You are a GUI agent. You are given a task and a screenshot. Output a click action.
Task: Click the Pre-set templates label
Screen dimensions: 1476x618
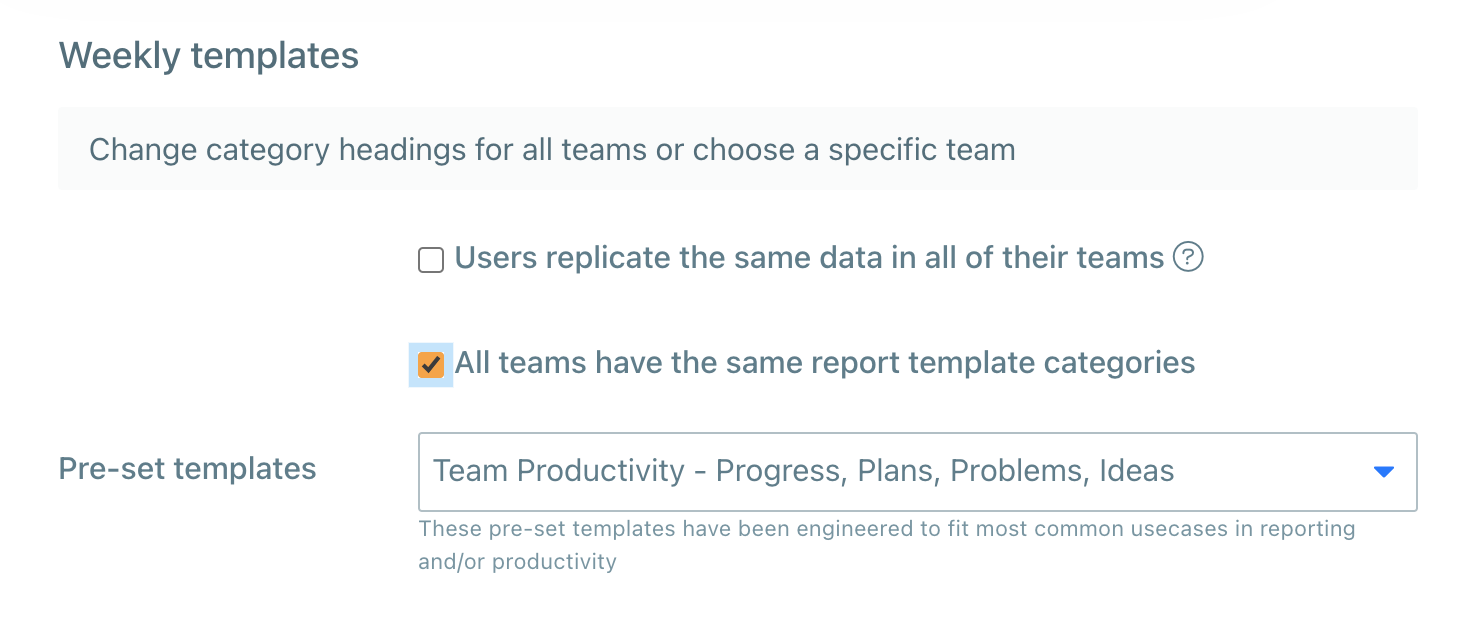(x=187, y=468)
